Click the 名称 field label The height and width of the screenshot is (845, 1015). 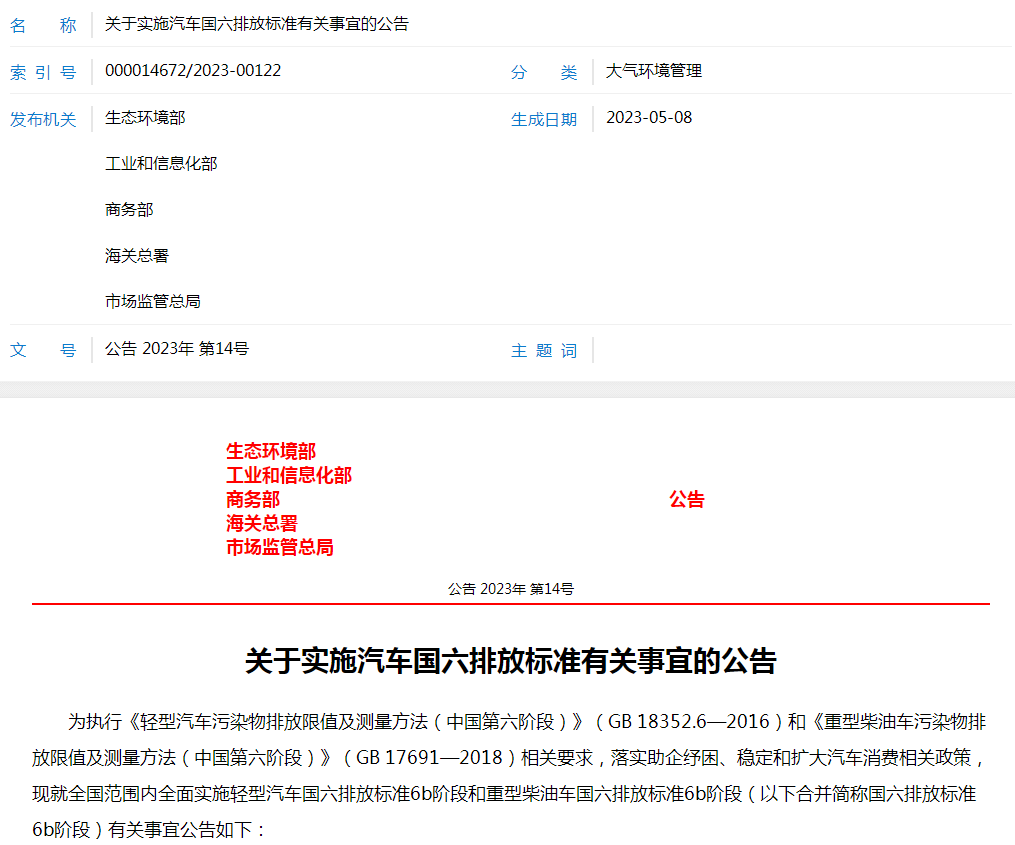click(43, 25)
